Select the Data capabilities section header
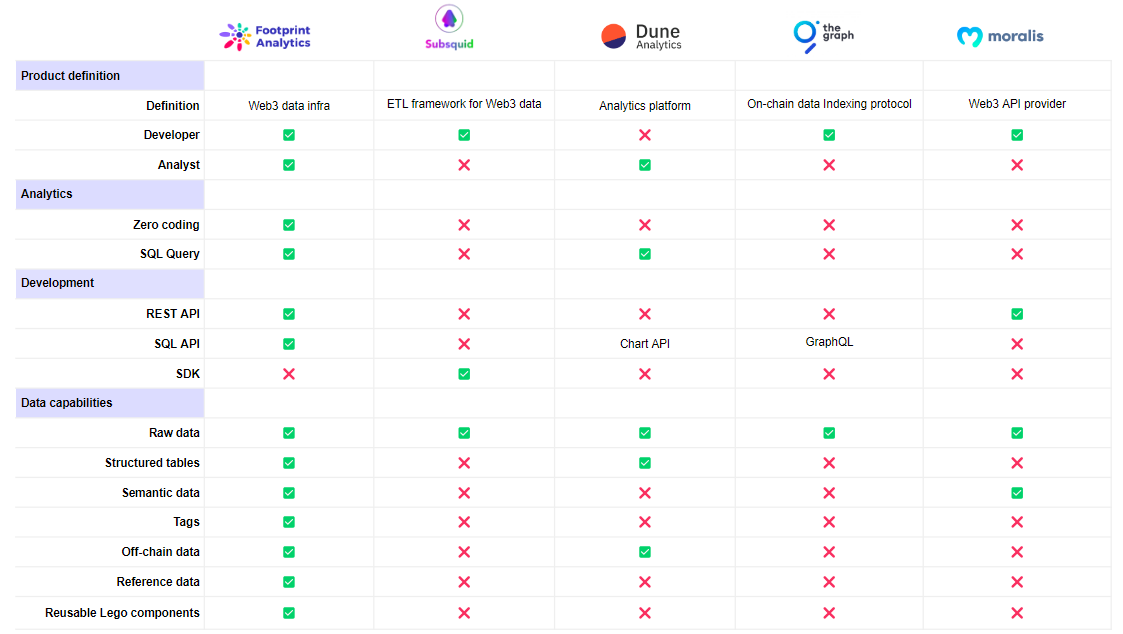The image size is (1123, 634). pos(110,403)
